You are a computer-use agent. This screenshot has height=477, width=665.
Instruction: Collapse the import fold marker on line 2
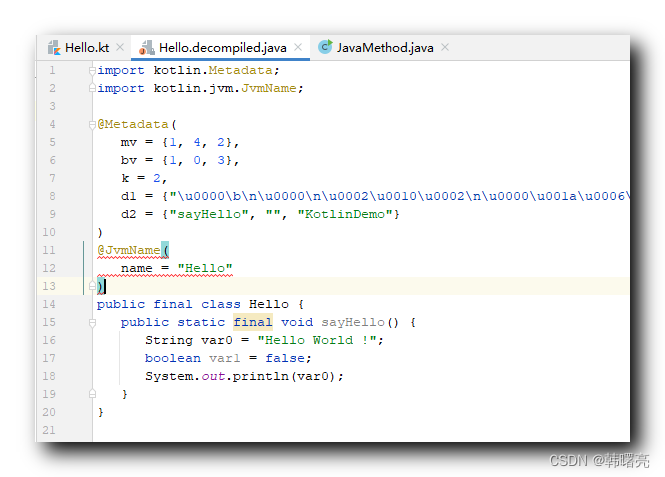point(92,88)
